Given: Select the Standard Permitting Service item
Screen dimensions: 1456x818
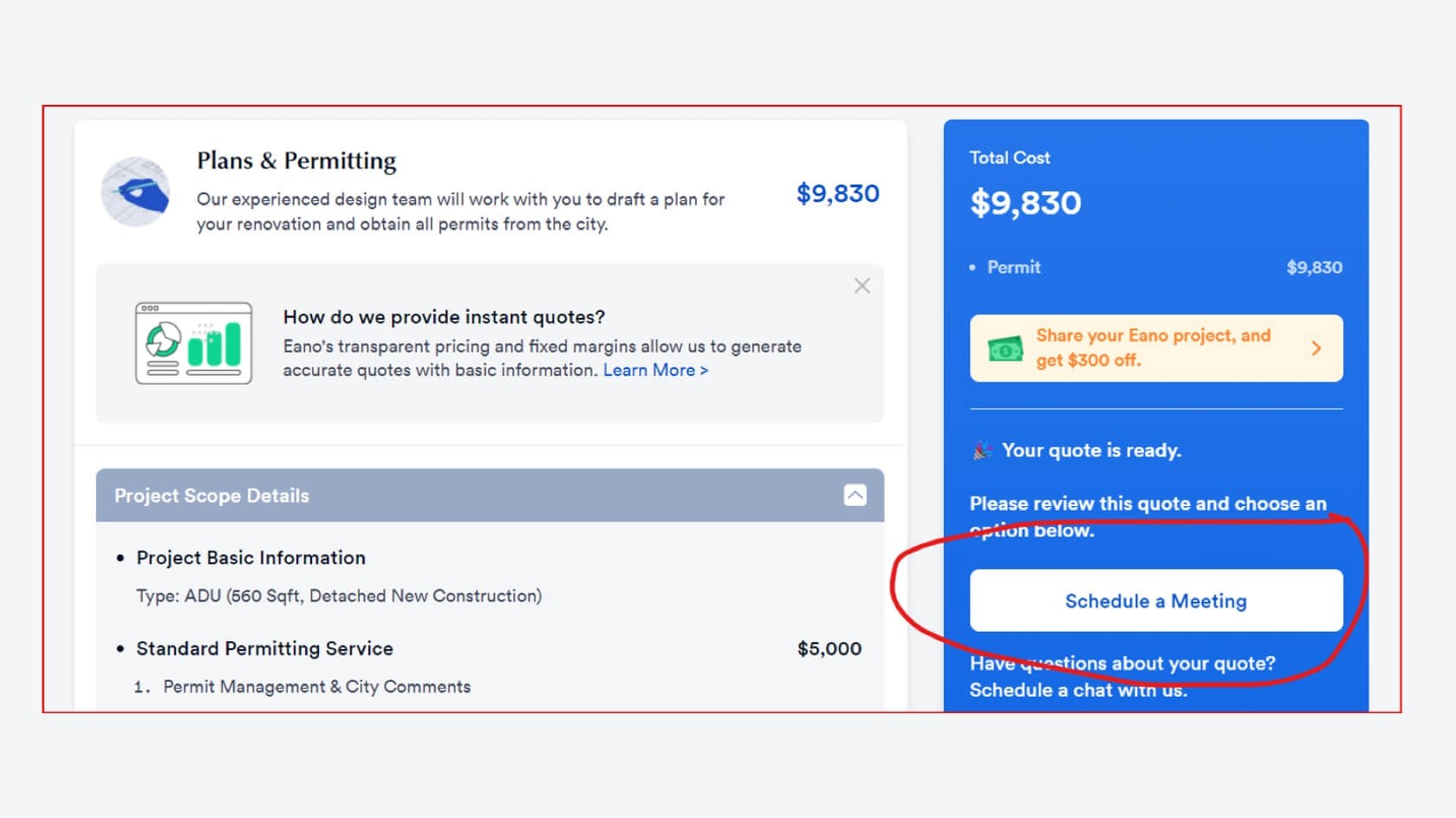Looking at the screenshot, I should pyautogui.click(x=264, y=648).
